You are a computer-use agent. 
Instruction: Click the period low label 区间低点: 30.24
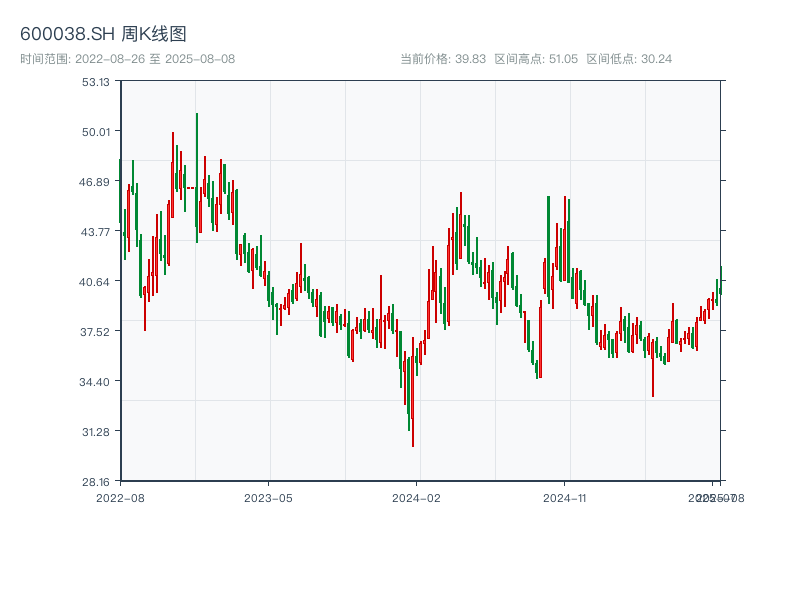click(x=629, y=59)
